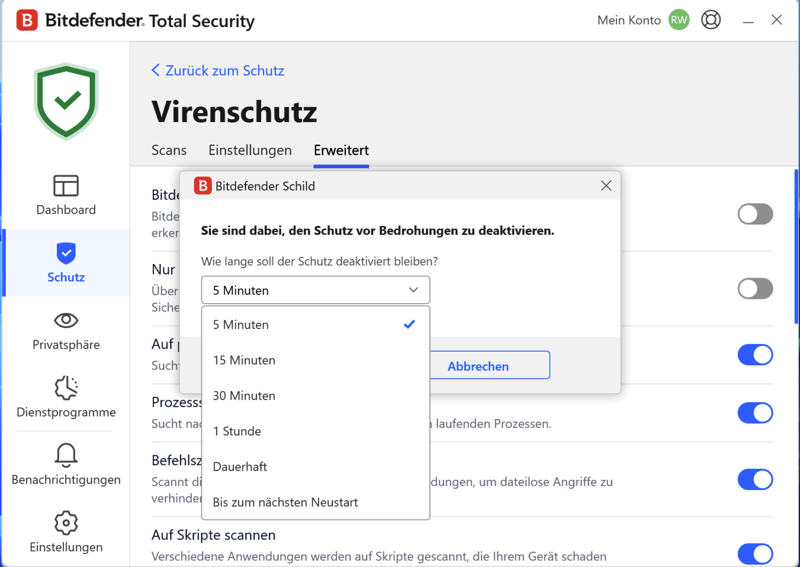
Task: Click the 'Virenschutz' page title
Action: point(234,111)
